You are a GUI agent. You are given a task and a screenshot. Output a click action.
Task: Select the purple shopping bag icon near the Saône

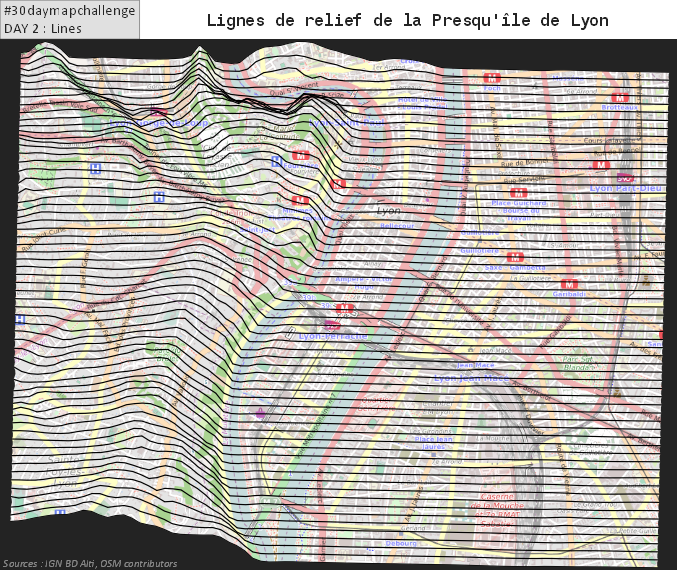point(260,413)
